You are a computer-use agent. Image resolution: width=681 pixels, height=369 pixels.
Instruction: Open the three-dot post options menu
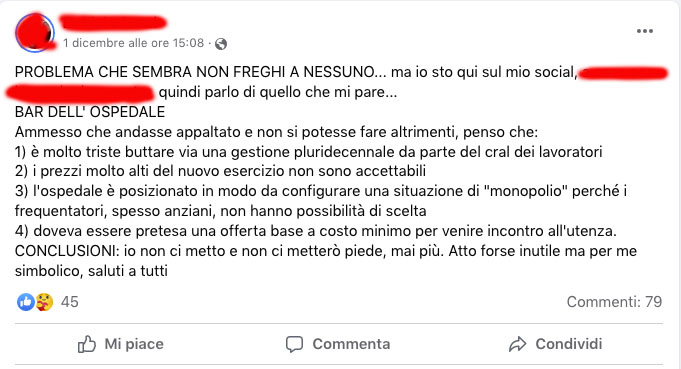pos(645,31)
